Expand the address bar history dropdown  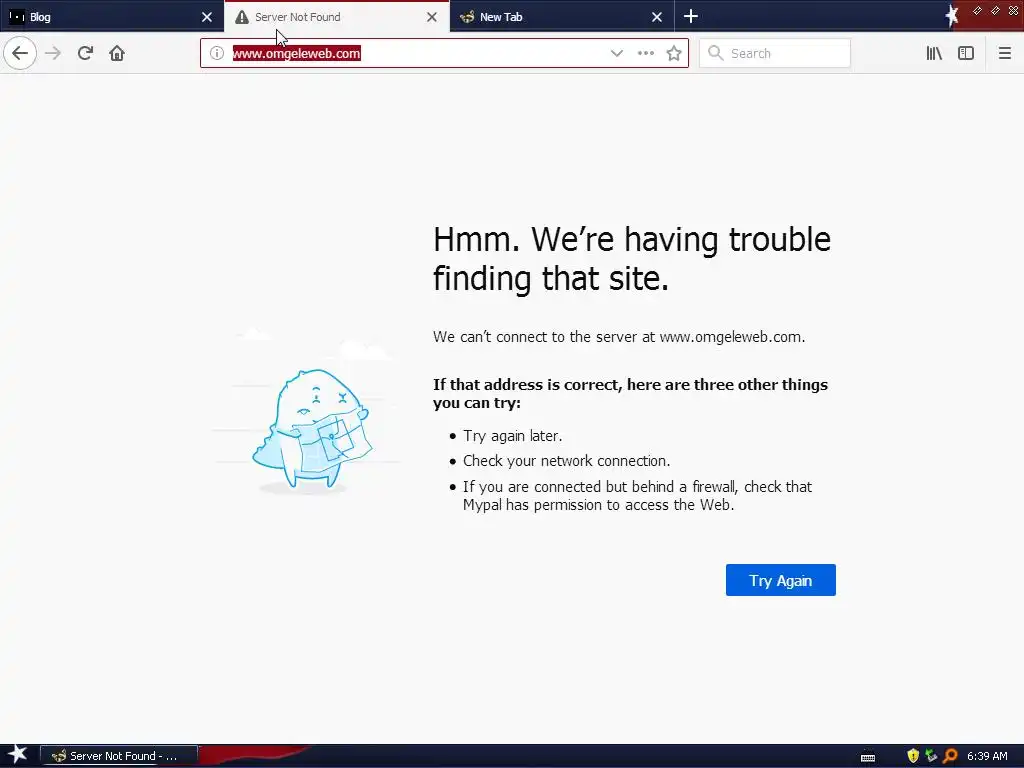[x=616, y=54]
